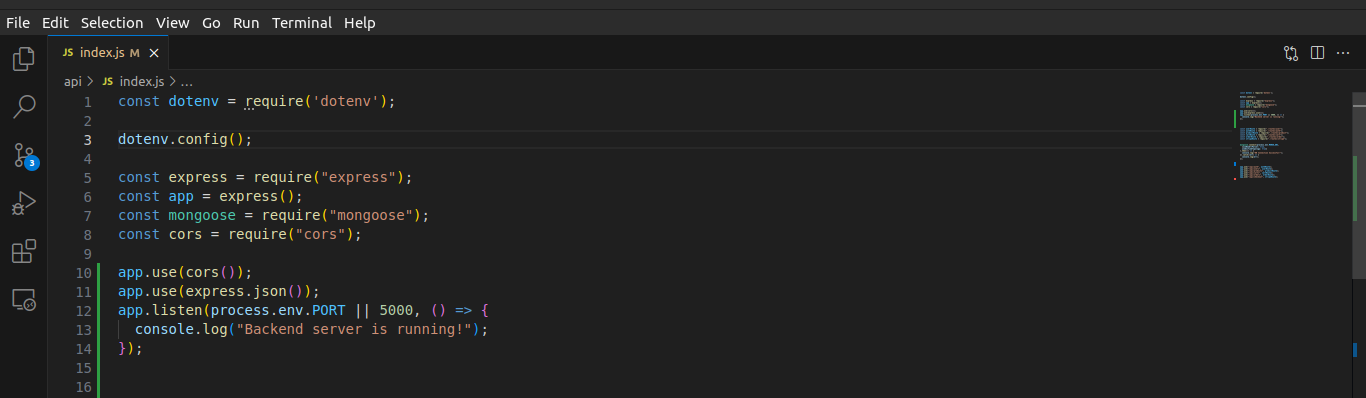Click line number 12 in gutter
1366x398 pixels.
(x=84, y=310)
